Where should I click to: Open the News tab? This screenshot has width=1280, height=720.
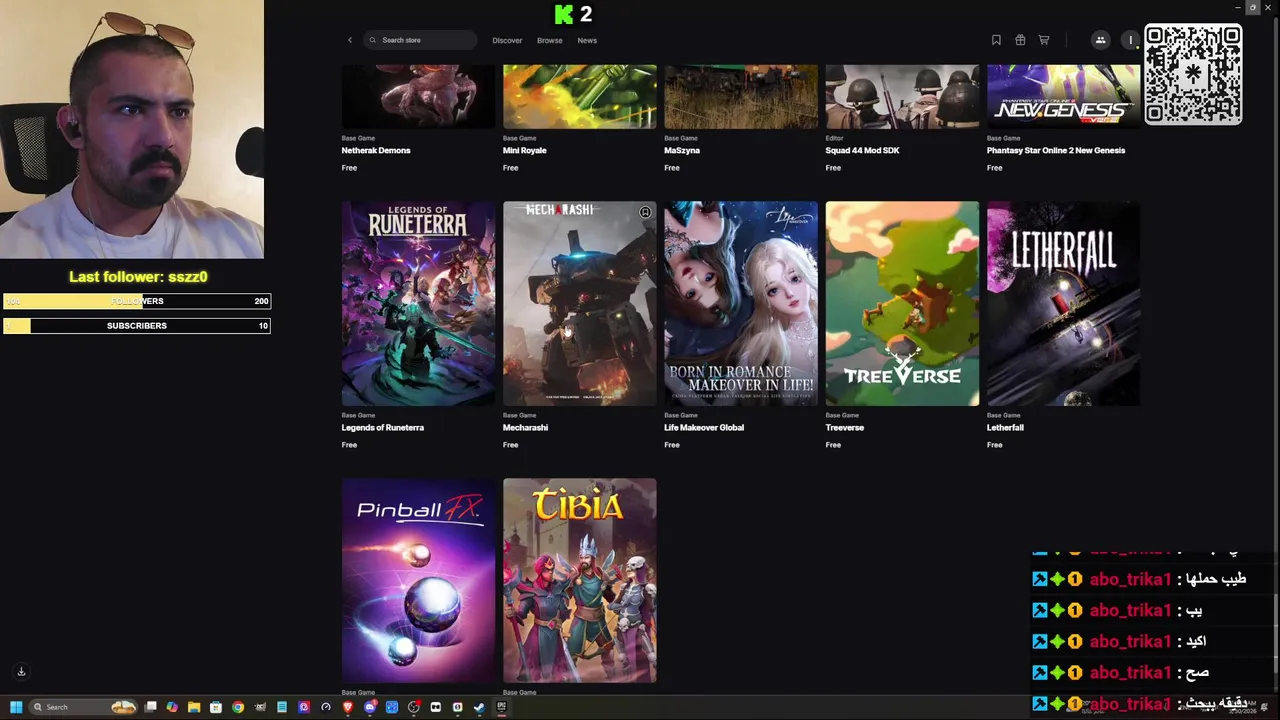[587, 40]
